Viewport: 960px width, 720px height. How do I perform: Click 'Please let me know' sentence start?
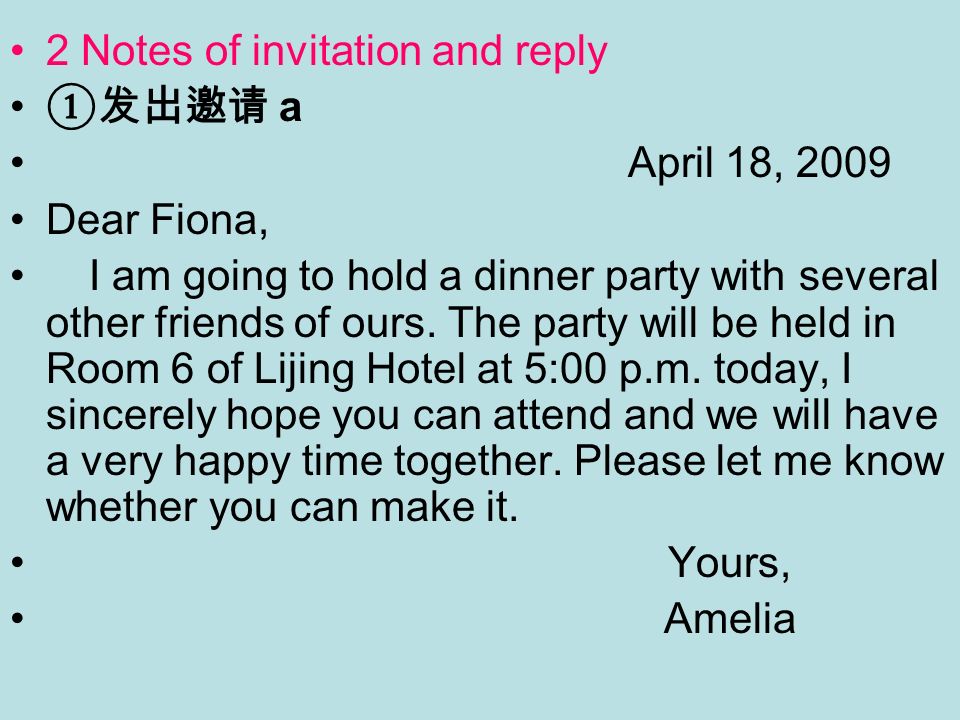click(759, 460)
